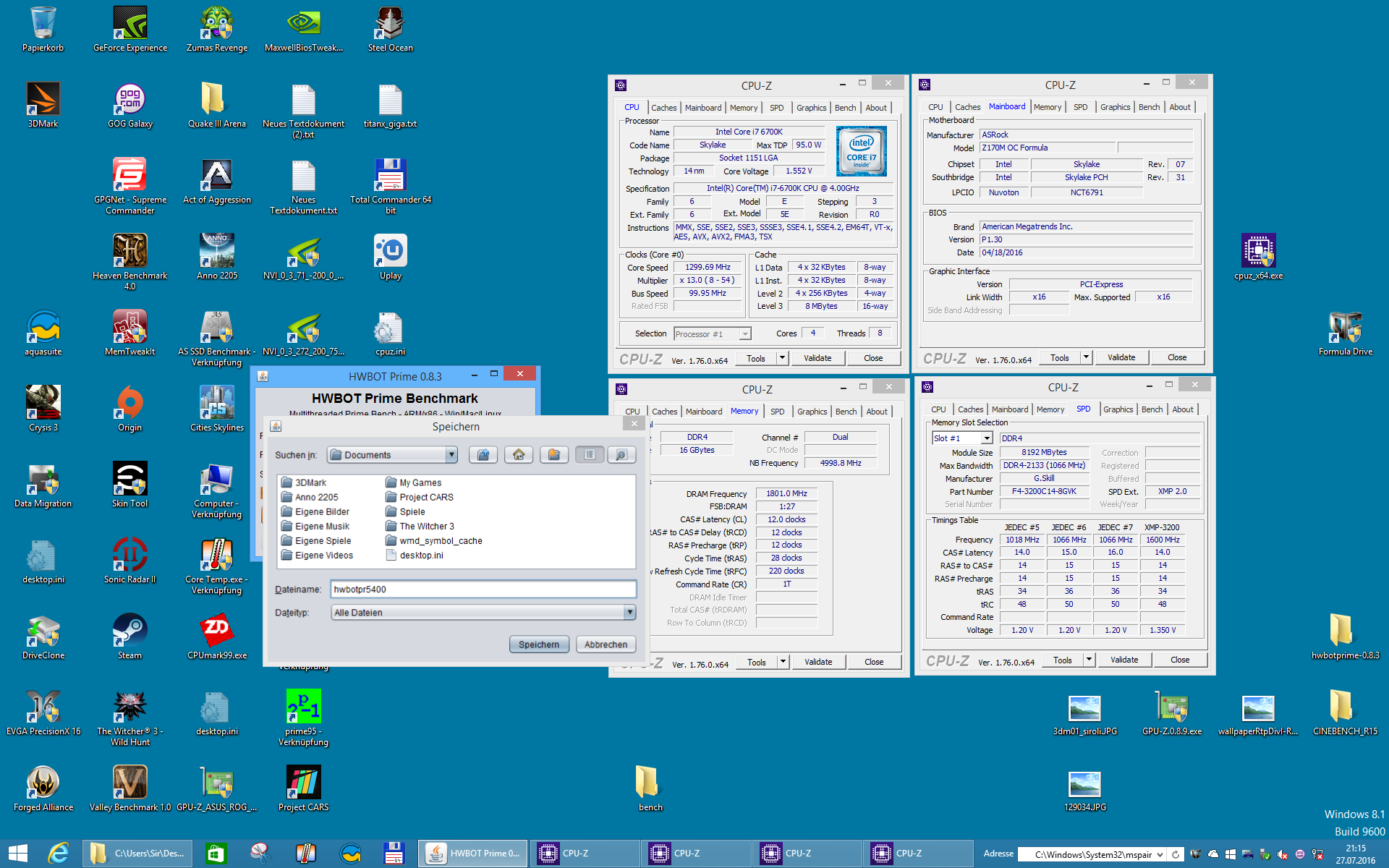Click Create New Folder icon in Speichern dialog
Screen dimensions: 1389x868
(554, 455)
